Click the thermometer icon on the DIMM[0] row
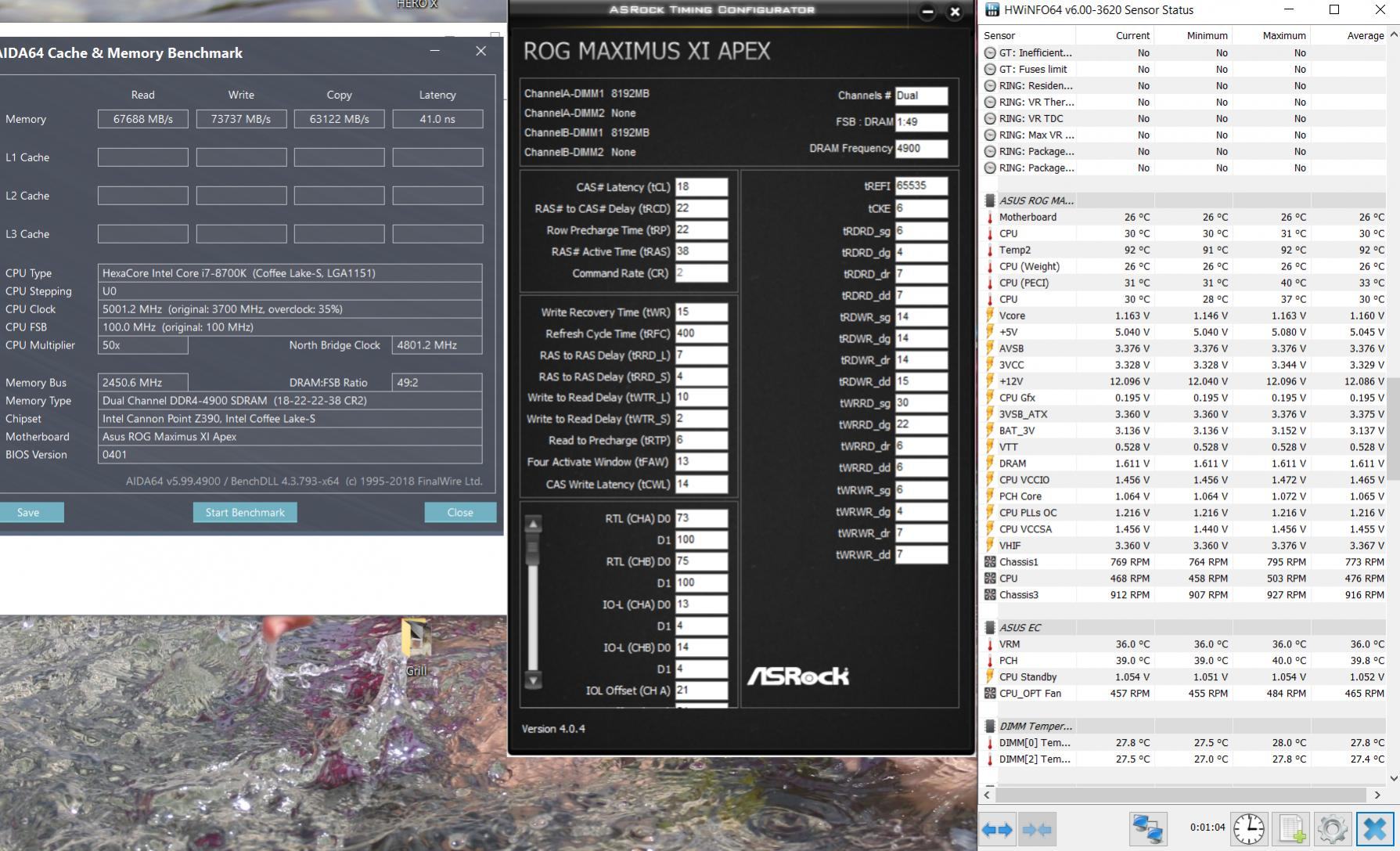This screenshot has height=851, width=1400. coord(990,743)
